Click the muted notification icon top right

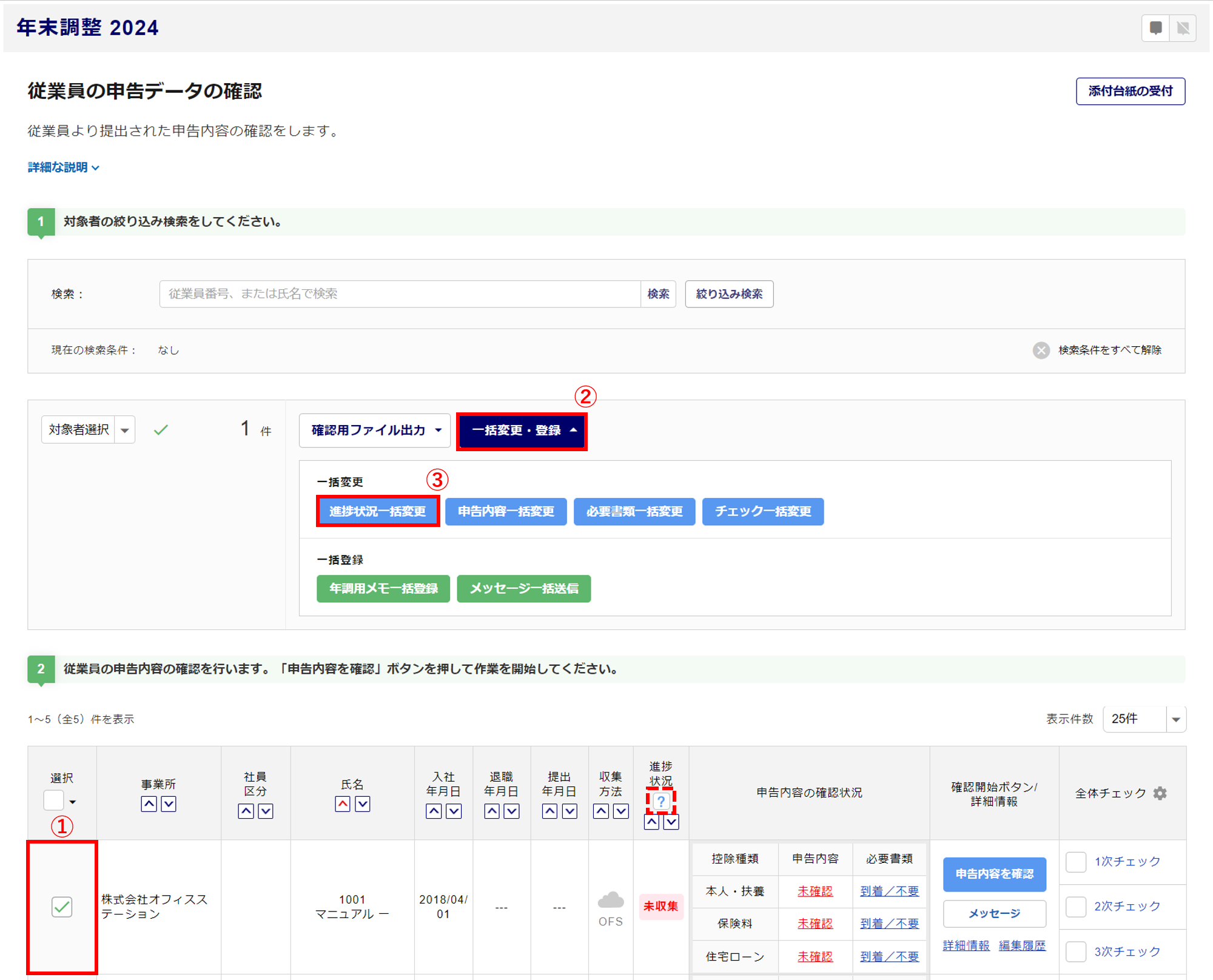tap(1183, 28)
